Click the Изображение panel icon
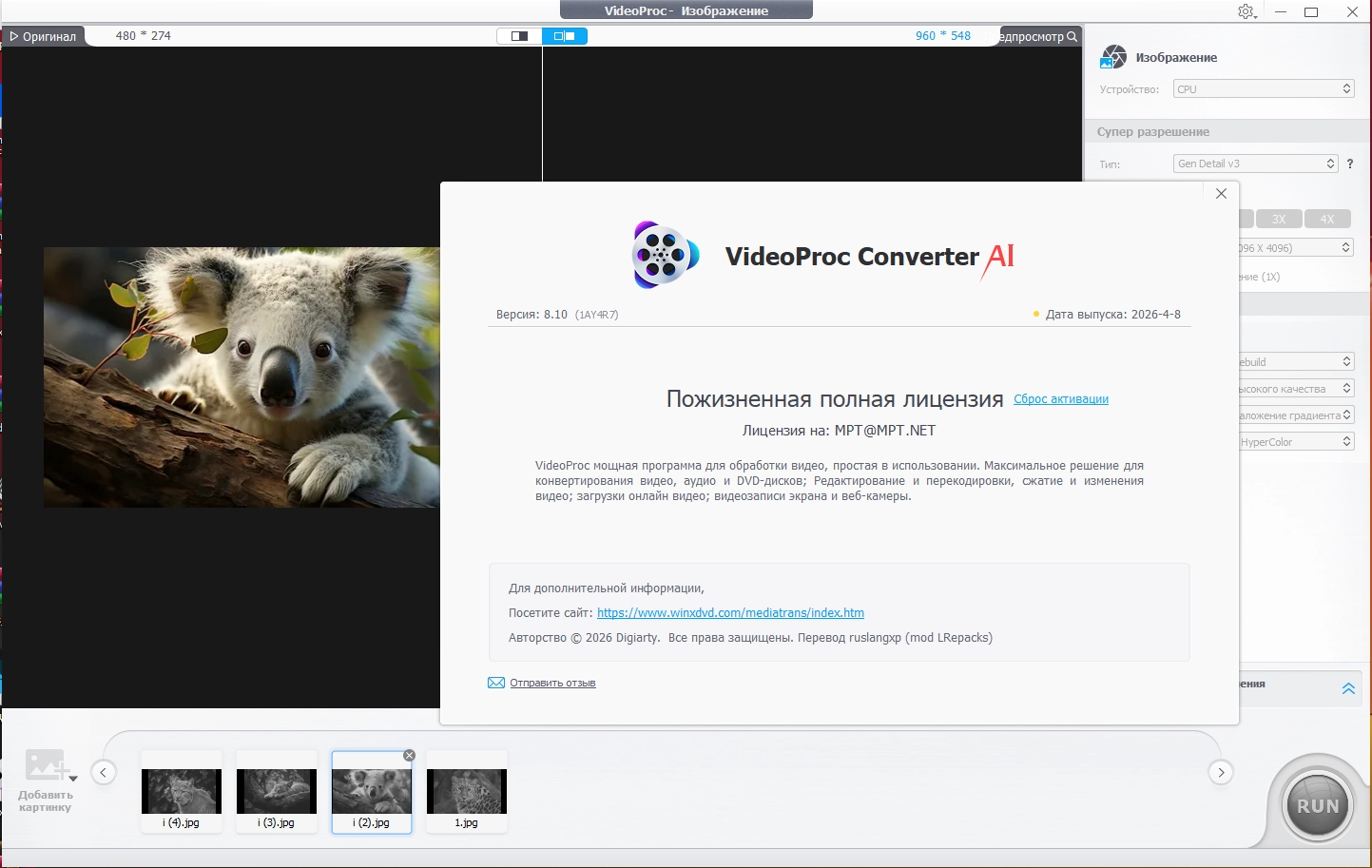 [1112, 57]
